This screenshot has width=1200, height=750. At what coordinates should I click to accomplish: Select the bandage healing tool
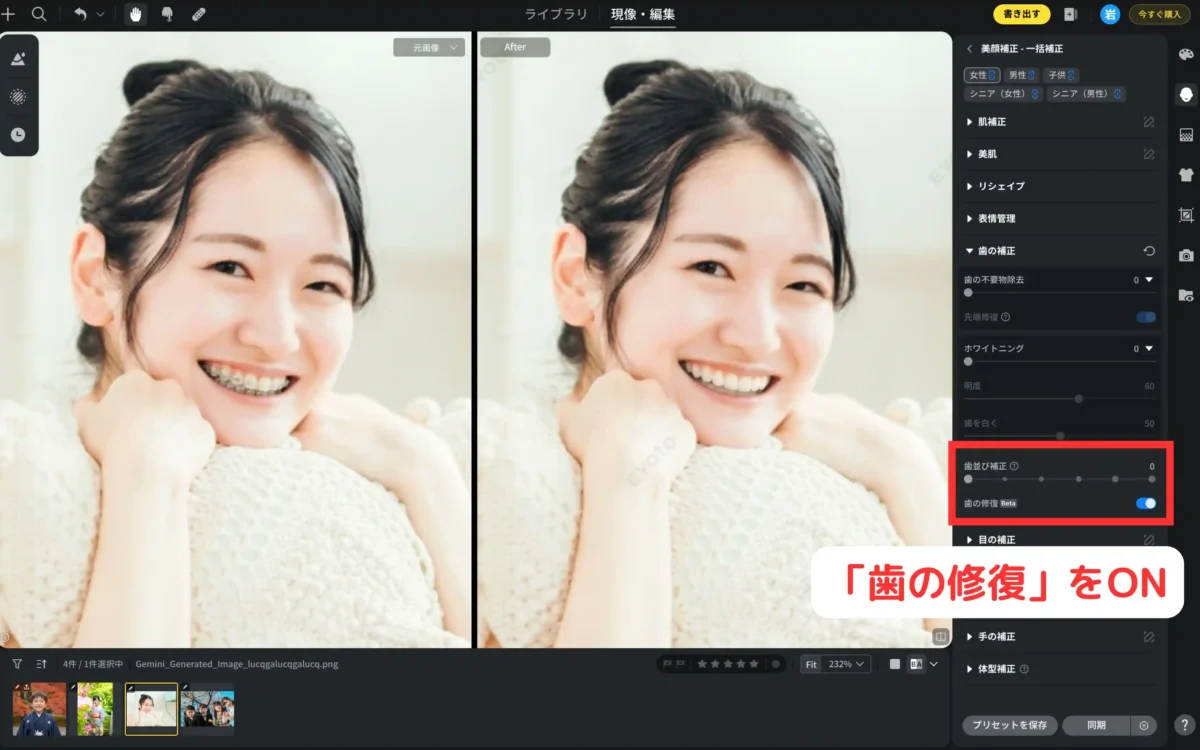tap(198, 15)
